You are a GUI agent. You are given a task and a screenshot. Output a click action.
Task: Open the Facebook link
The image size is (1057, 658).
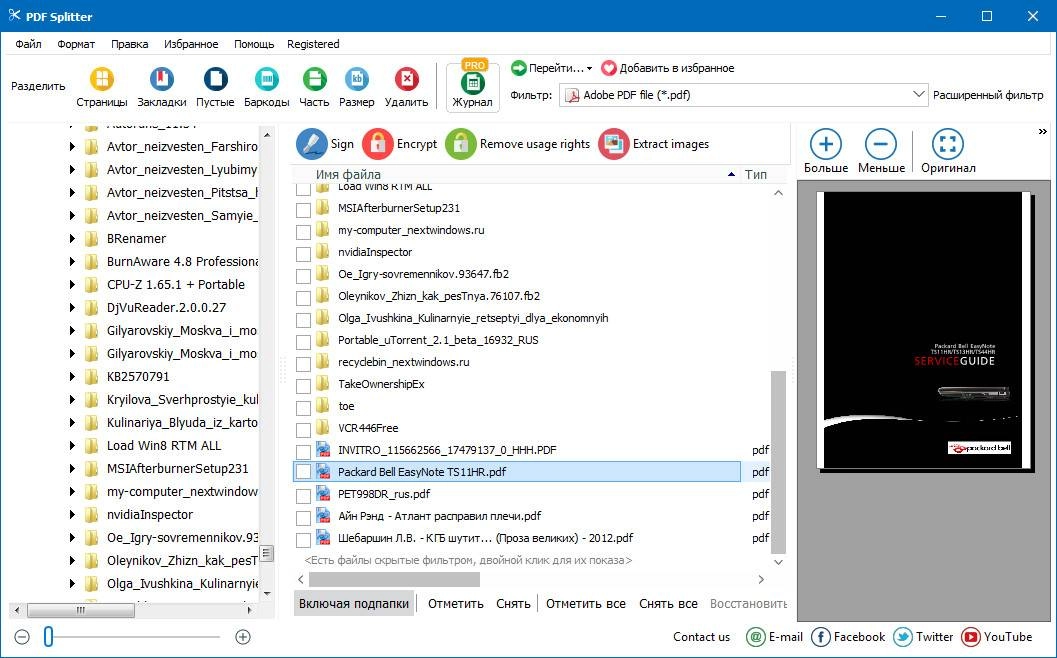click(849, 636)
